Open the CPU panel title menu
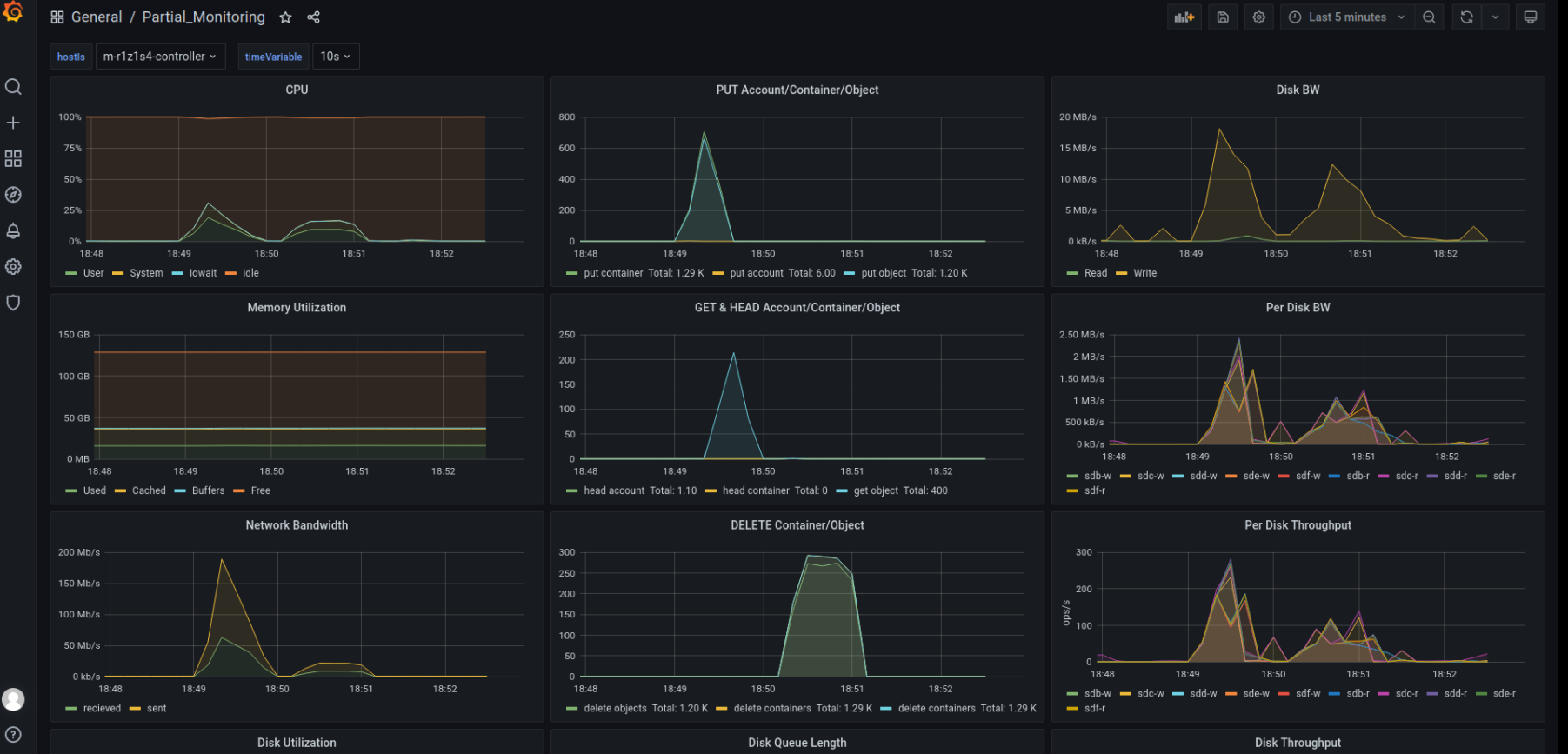Screen dimensions: 1568x754 point(297,90)
